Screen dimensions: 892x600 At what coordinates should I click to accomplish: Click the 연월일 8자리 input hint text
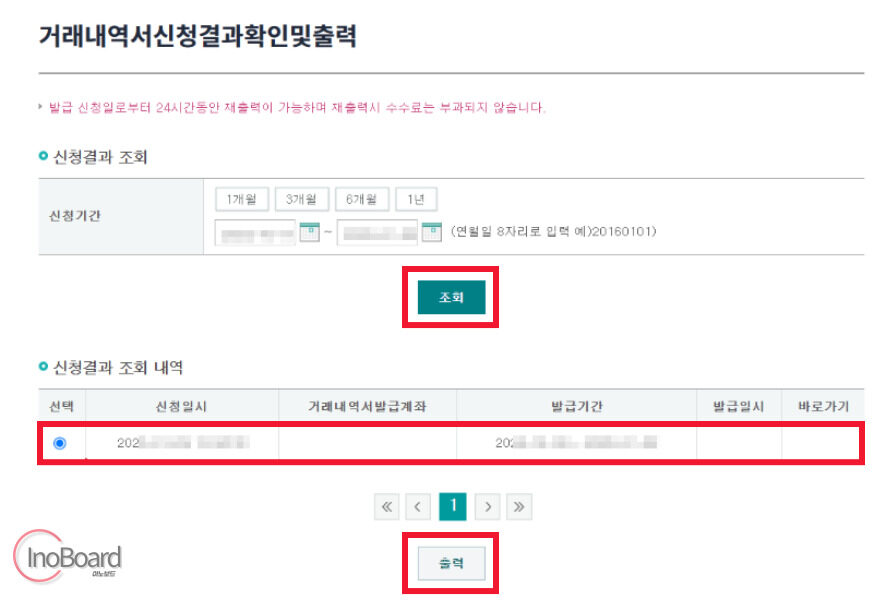(553, 231)
